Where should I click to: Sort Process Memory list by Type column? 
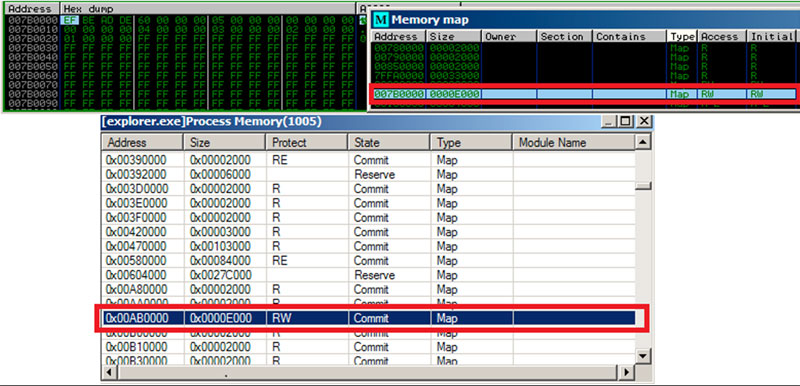(x=471, y=143)
